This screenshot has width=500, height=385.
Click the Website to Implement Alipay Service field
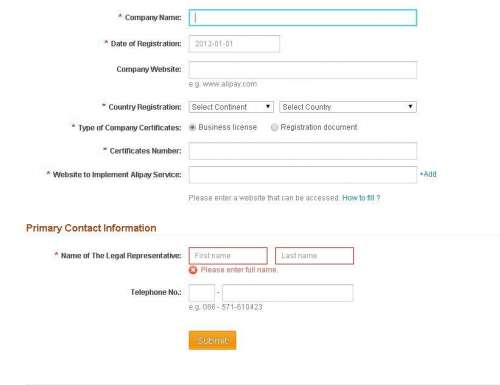(303, 175)
